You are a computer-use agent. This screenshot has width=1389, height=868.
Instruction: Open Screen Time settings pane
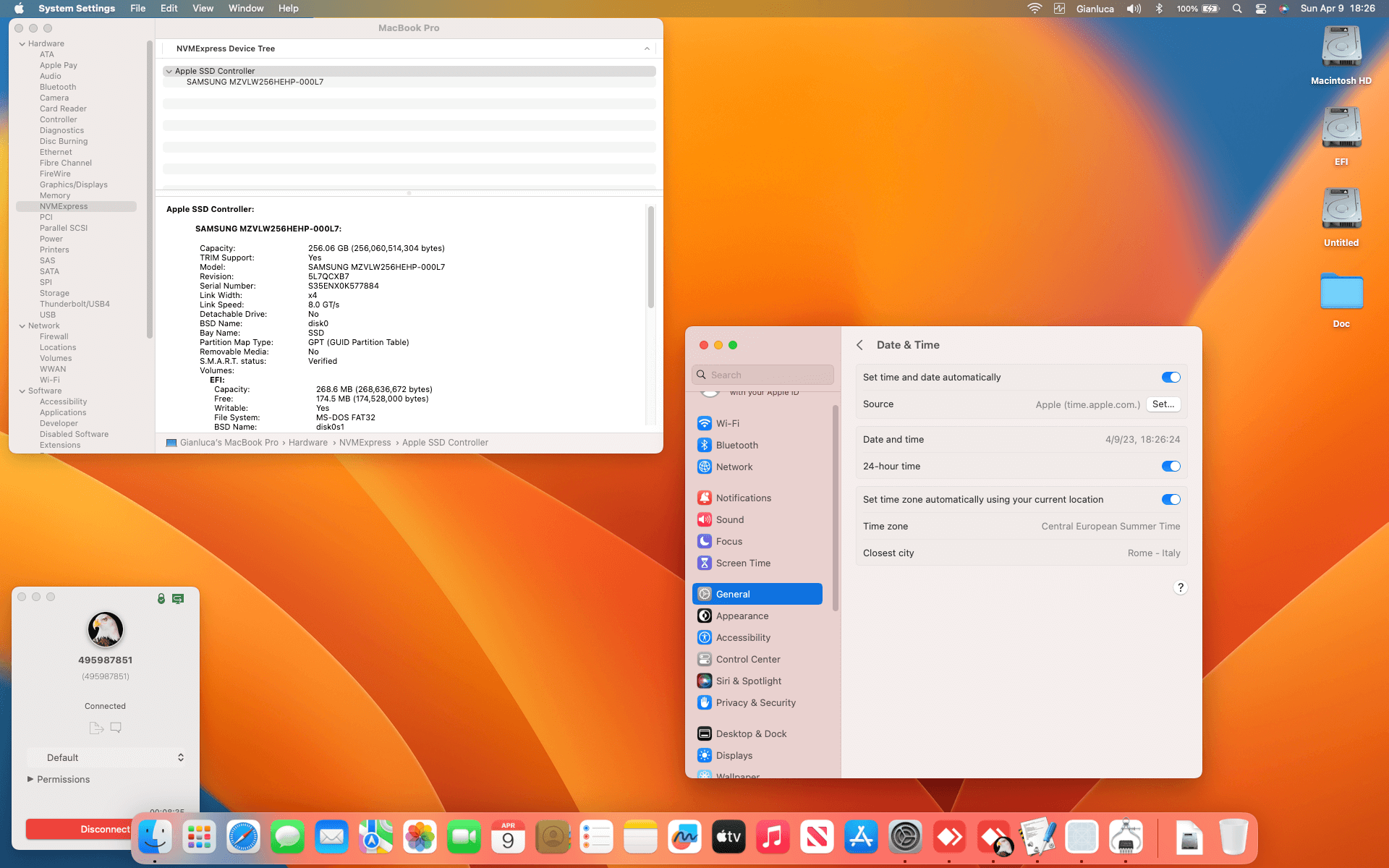tap(742, 563)
